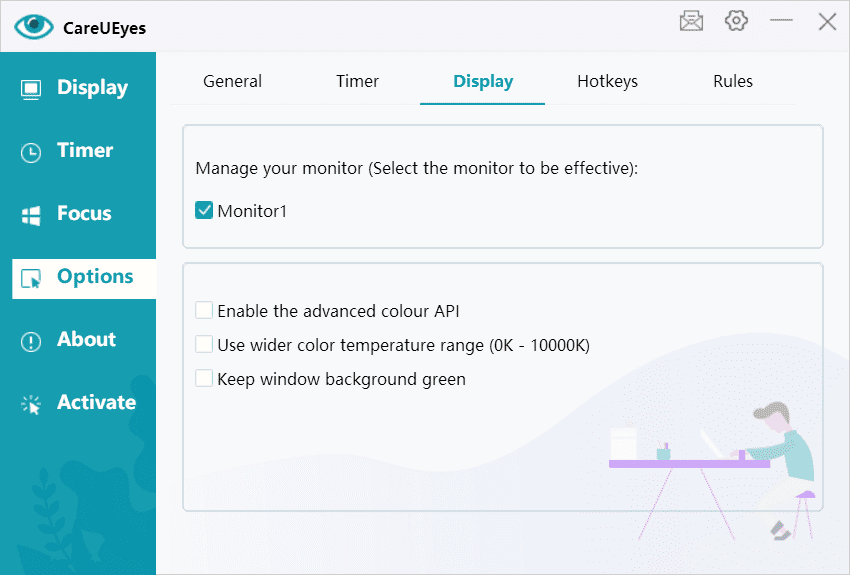Click the About exclamation icon in sidebar
850x575 pixels.
[x=31, y=341]
